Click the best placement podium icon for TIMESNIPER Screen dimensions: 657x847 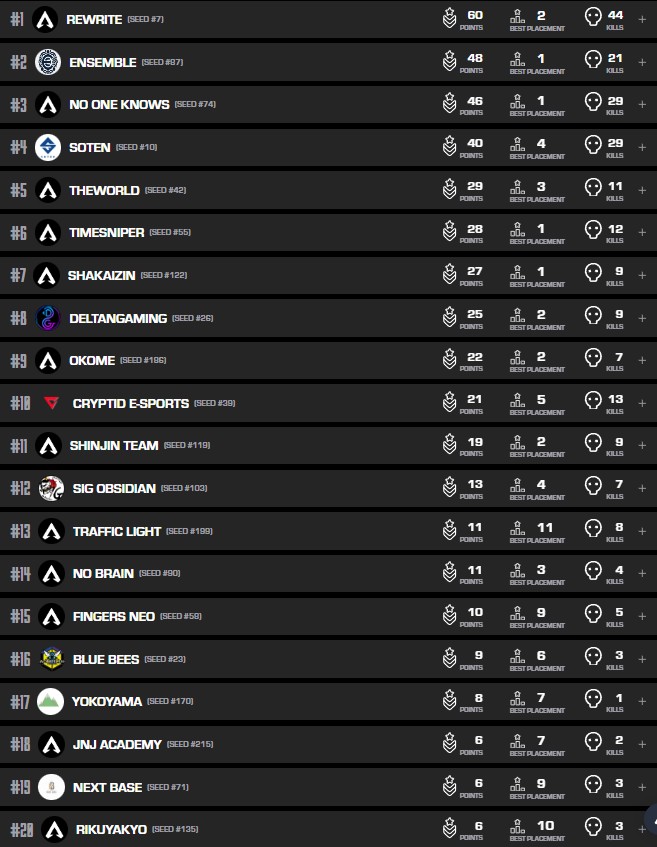pyautogui.click(x=517, y=232)
